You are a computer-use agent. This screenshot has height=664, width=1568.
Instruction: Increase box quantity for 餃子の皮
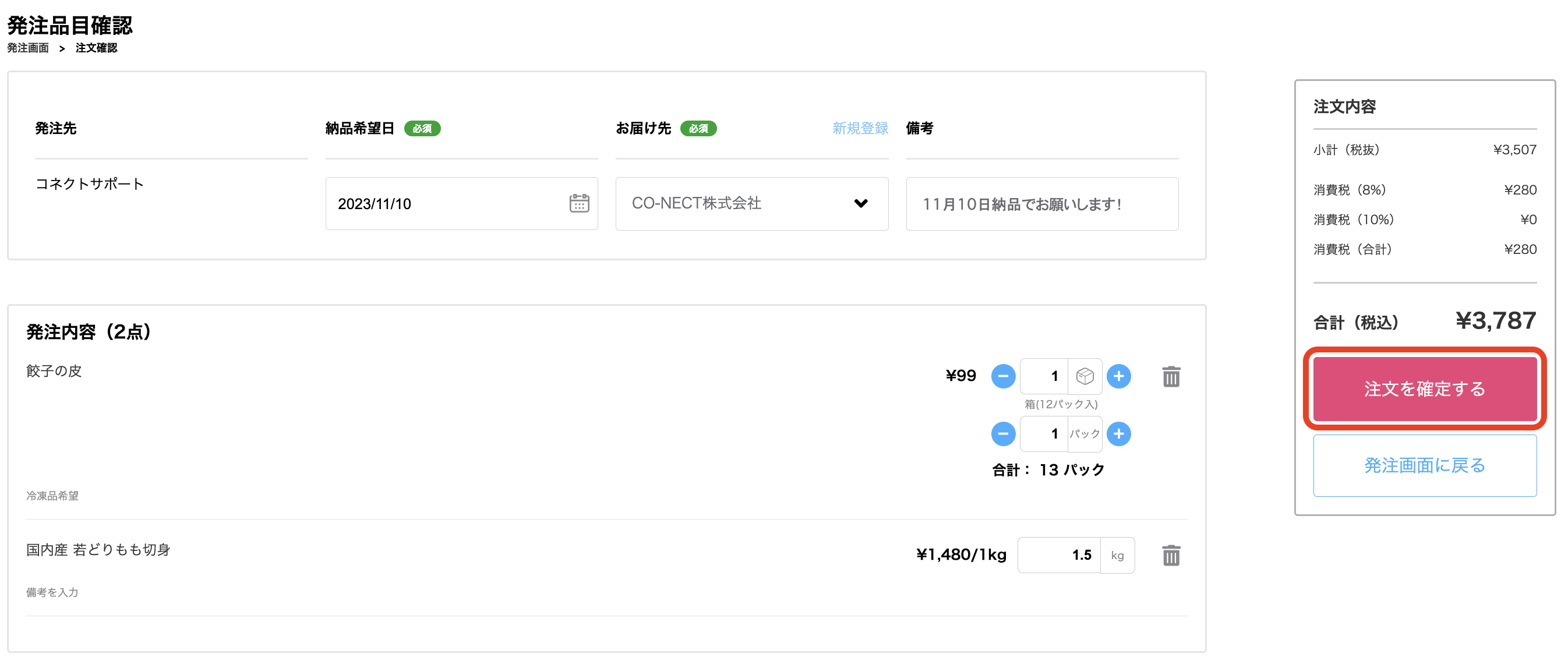pos(1119,376)
